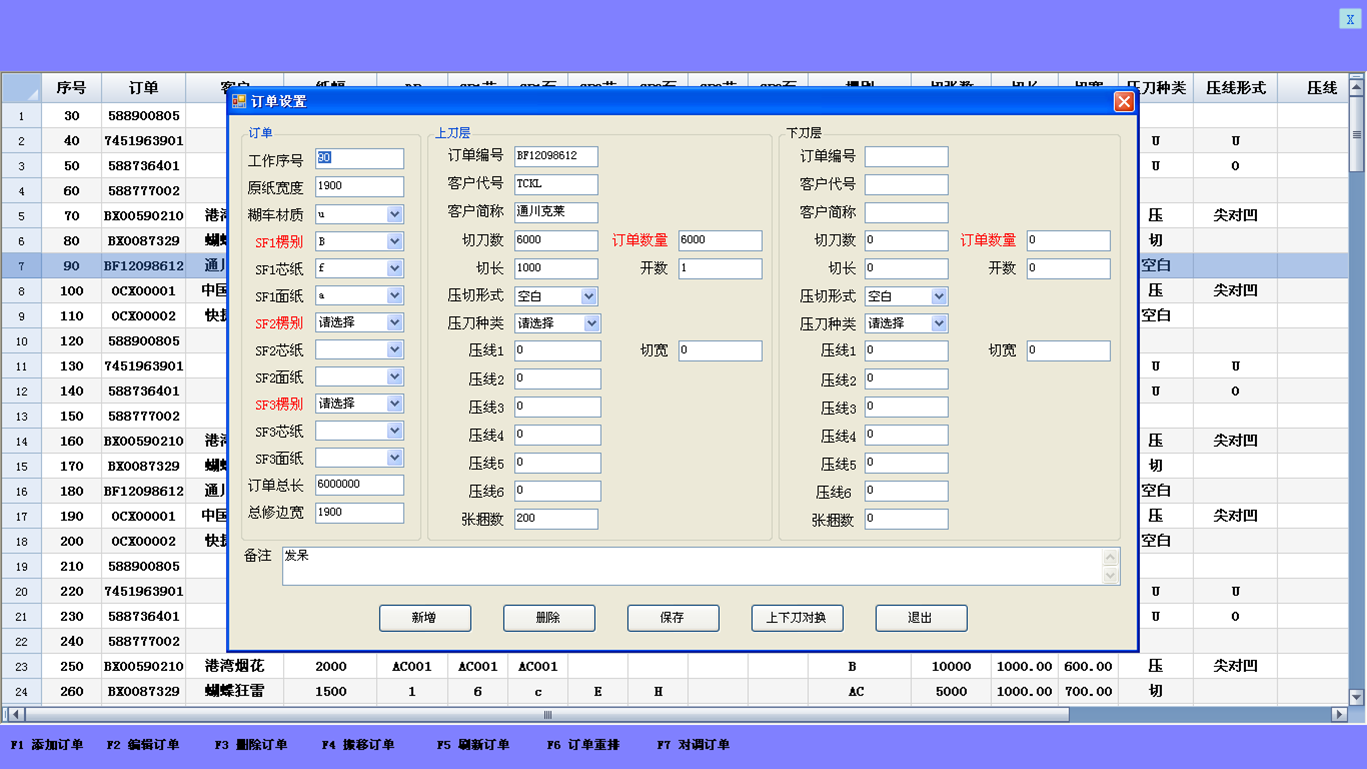Click the 删除 button in the dialog
This screenshot has height=769, width=1367.
coord(549,618)
